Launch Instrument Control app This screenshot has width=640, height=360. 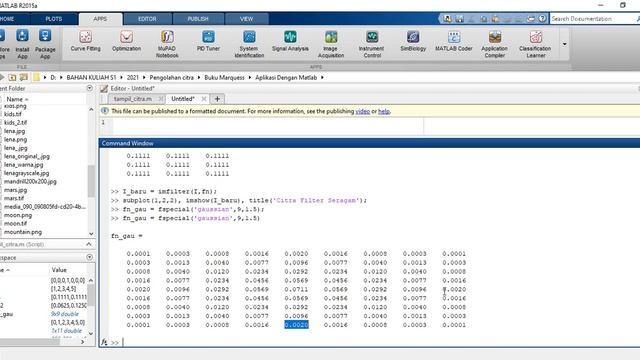[x=371, y=44]
